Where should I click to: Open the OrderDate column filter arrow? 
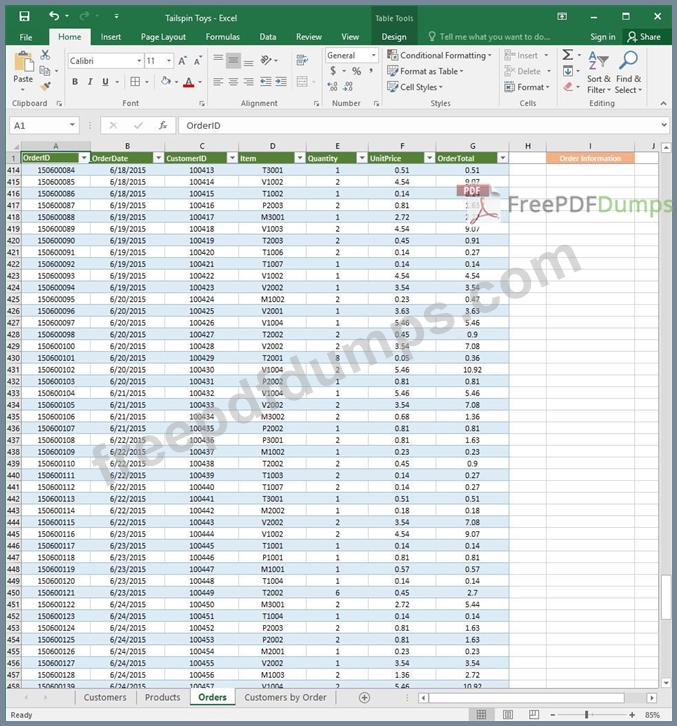coord(158,158)
